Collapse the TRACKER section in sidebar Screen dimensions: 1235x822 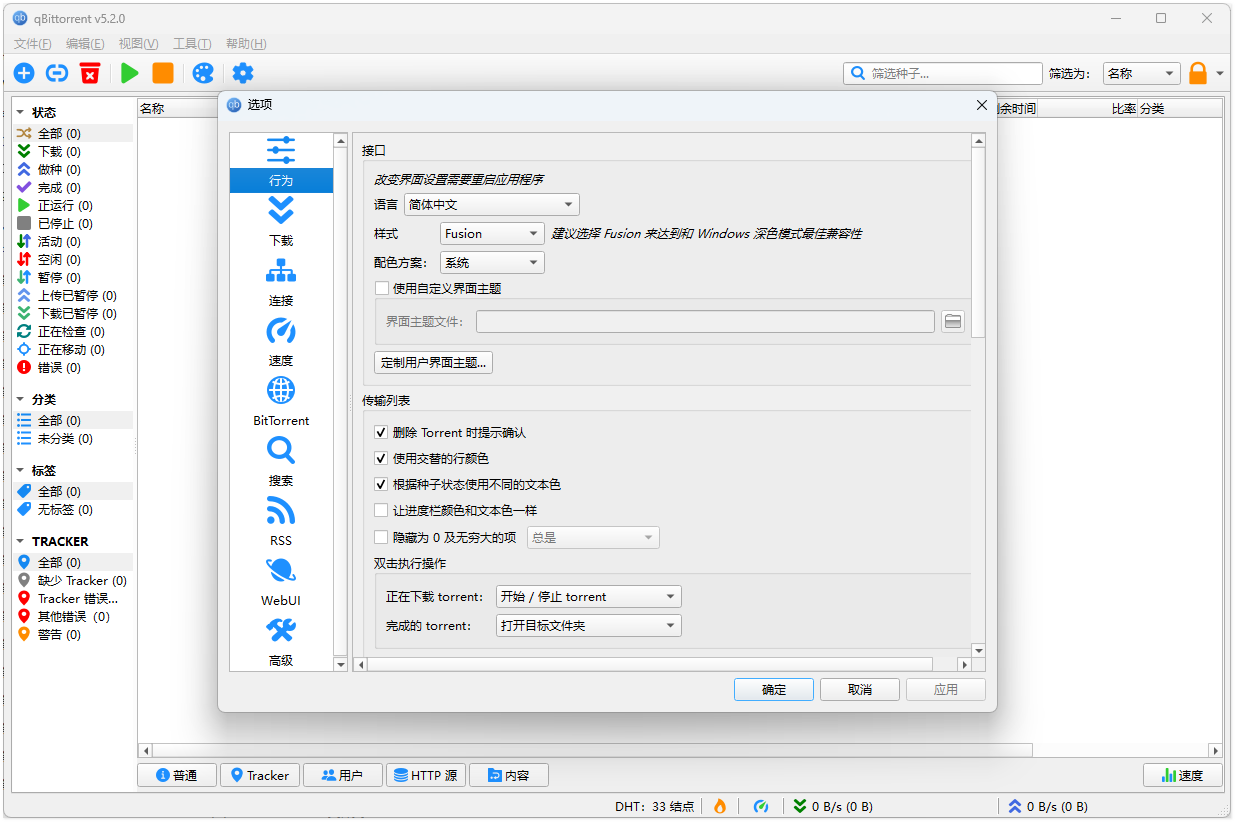click(x=20, y=541)
